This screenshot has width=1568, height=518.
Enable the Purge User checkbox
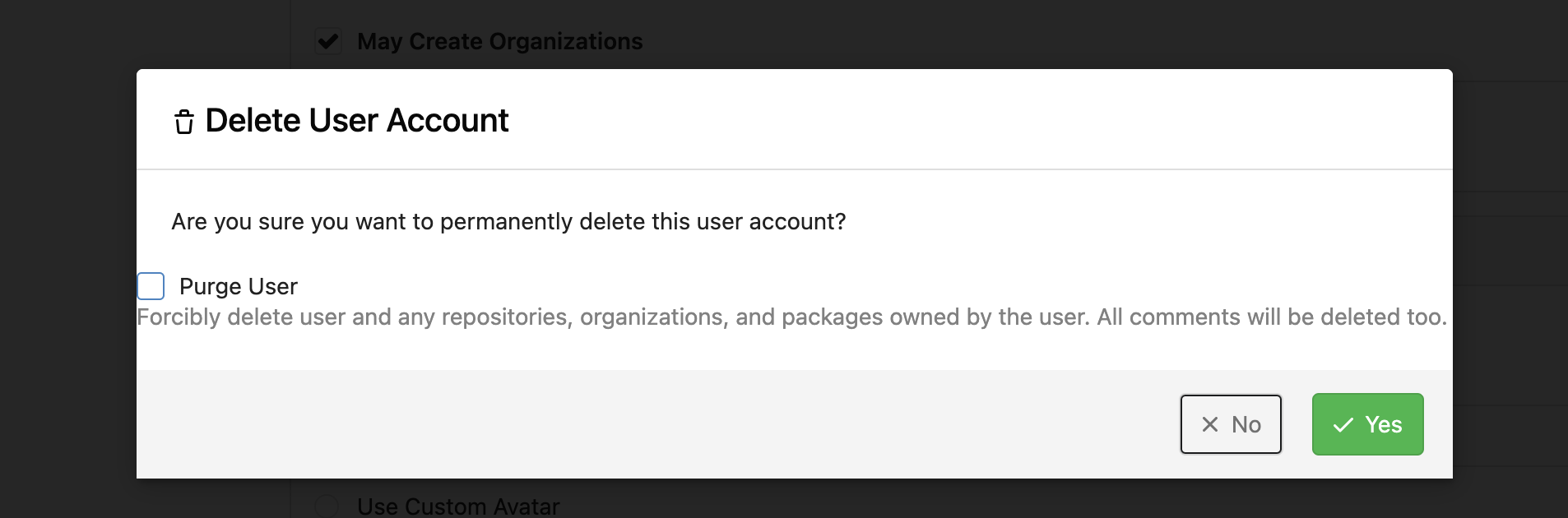coord(151,286)
